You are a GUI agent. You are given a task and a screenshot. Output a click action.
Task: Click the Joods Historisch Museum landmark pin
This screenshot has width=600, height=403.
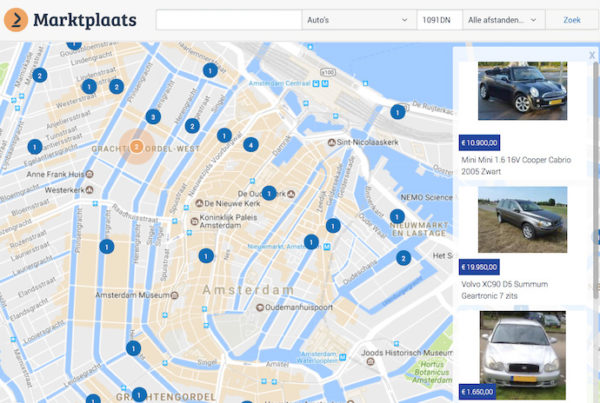(370, 362)
